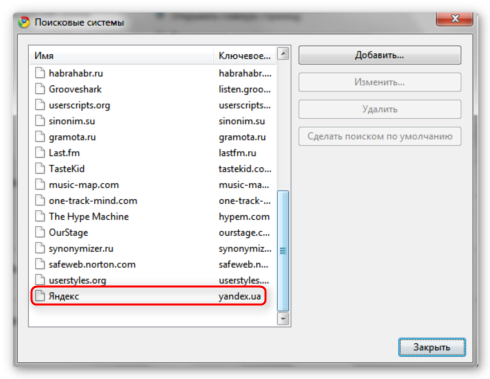The width and height of the screenshot is (490, 379).
Task: Select the sinonim.su name in Имя column
Action: 72,121
